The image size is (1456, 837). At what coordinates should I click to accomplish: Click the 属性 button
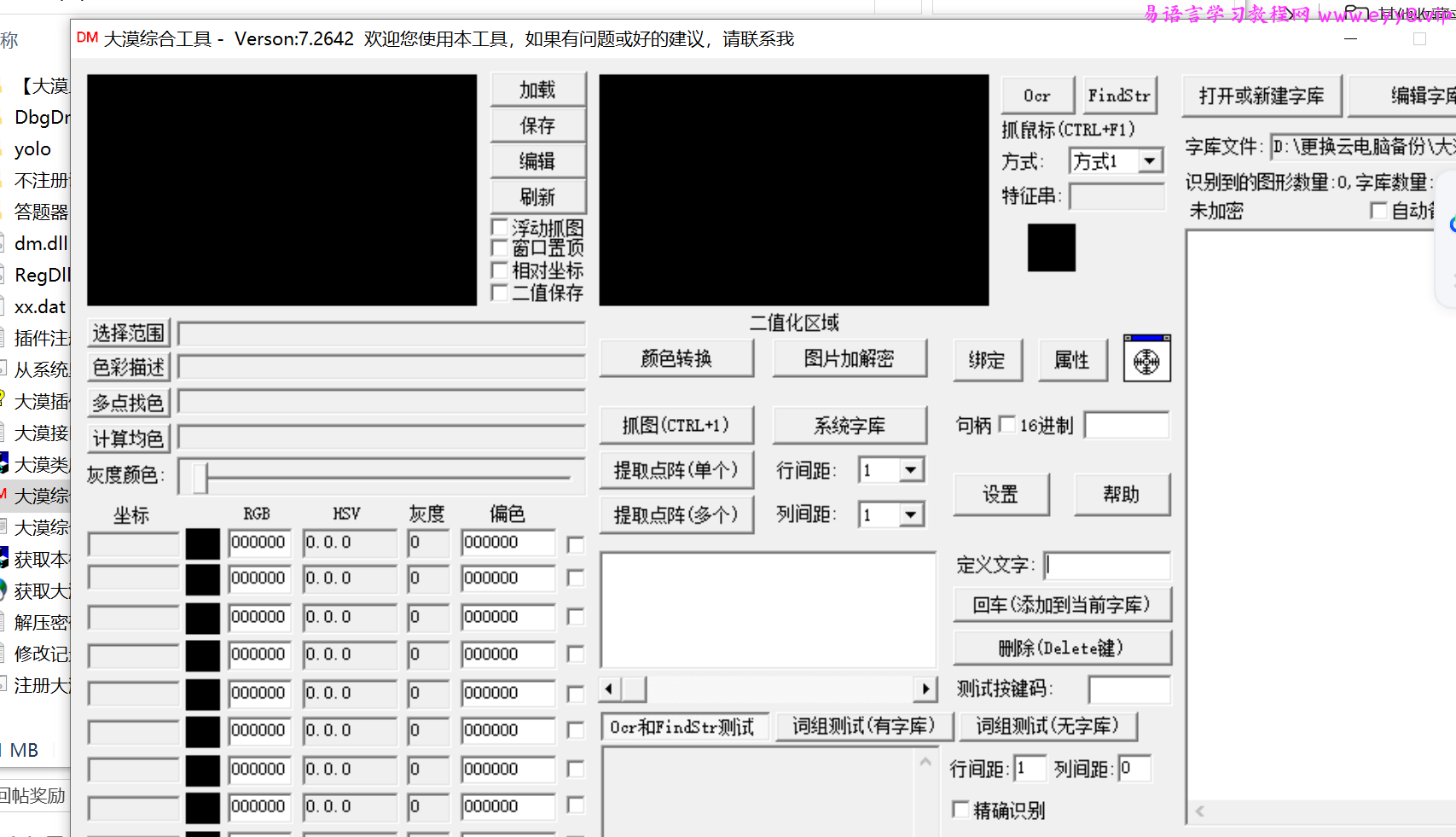click(1073, 360)
